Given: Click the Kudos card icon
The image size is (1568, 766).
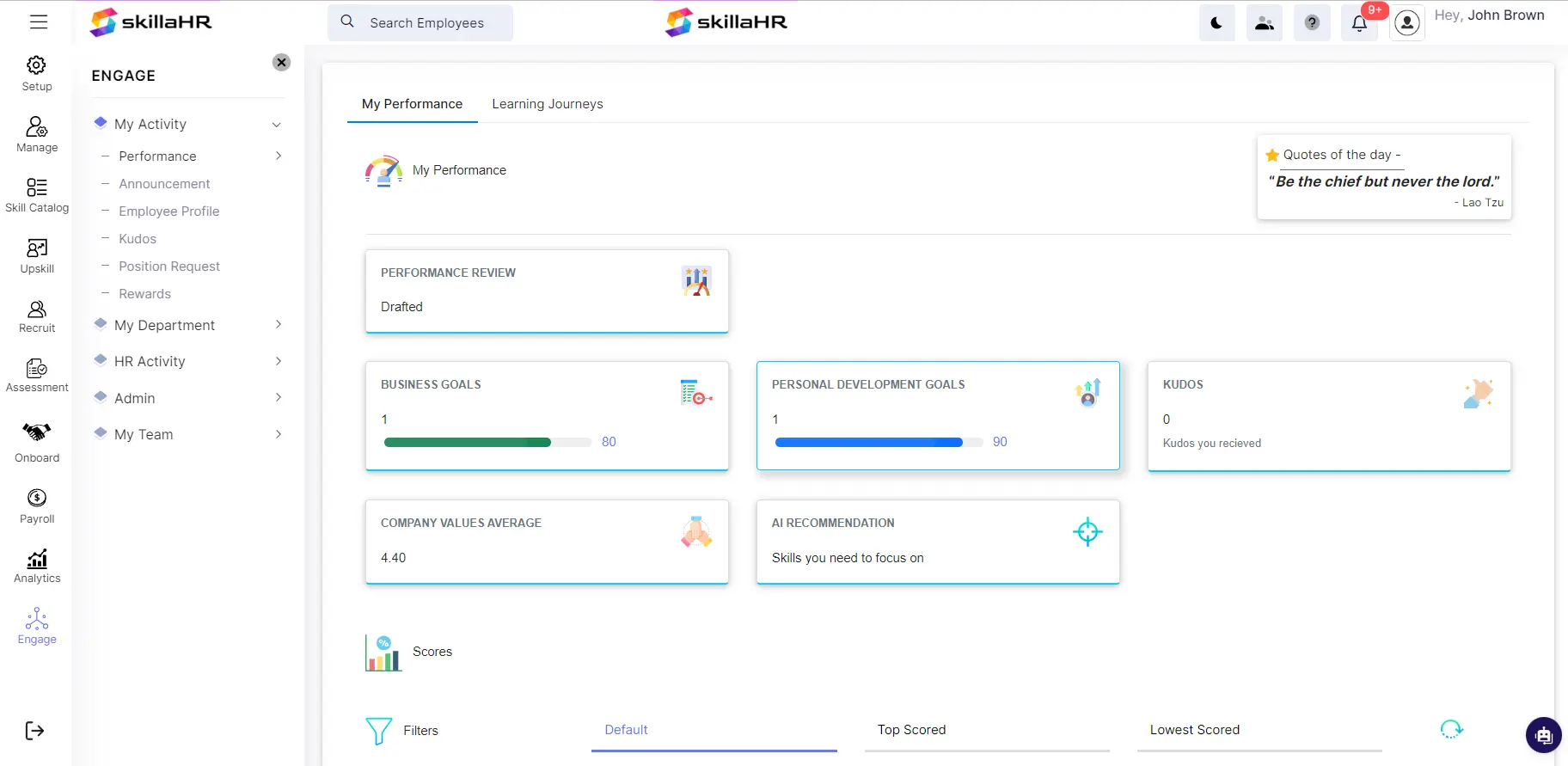Looking at the screenshot, I should pyautogui.click(x=1479, y=393).
